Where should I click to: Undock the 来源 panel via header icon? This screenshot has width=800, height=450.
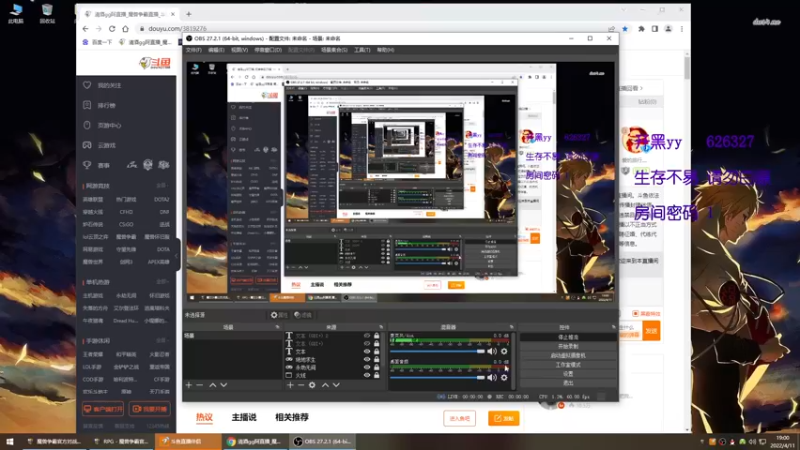click(x=381, y=327)
